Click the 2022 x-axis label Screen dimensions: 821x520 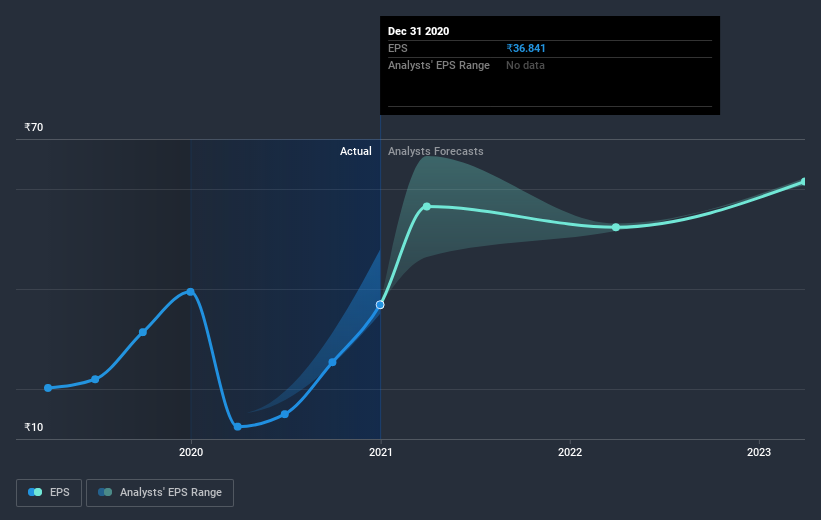click(x=570, y=452)
